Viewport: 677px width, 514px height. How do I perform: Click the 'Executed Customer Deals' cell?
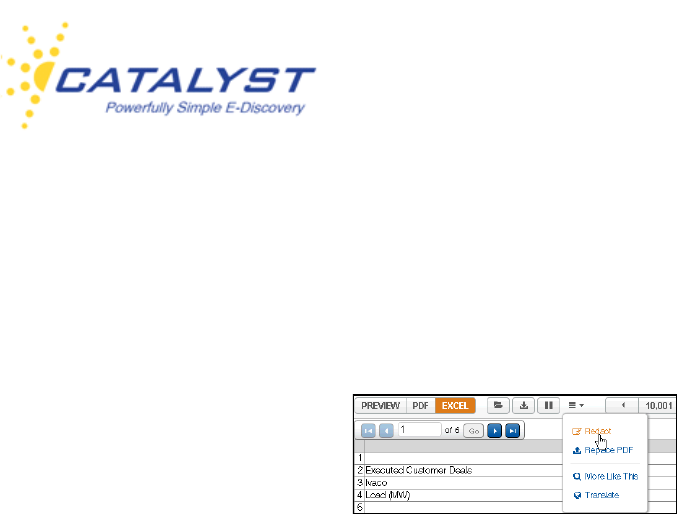pos(464,470)
